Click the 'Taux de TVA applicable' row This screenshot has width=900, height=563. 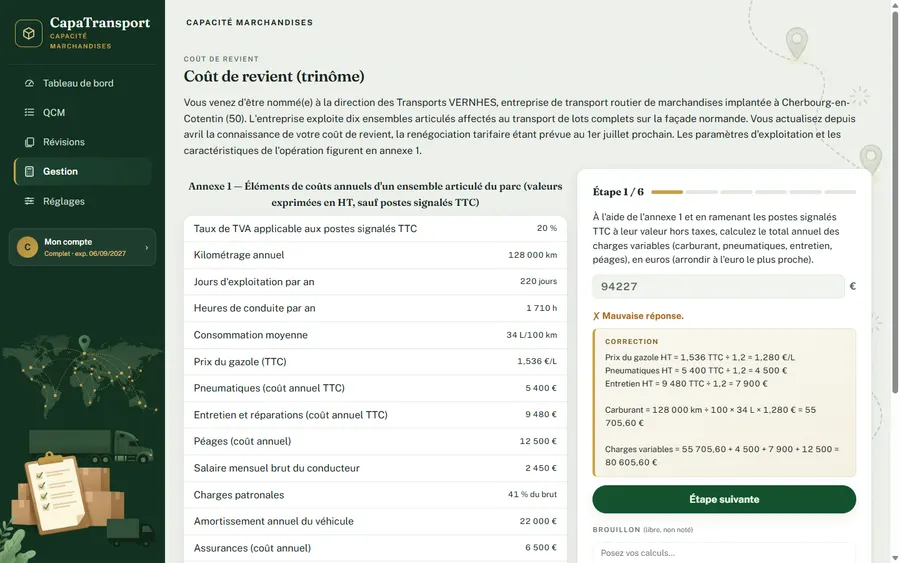coord(375,228)
